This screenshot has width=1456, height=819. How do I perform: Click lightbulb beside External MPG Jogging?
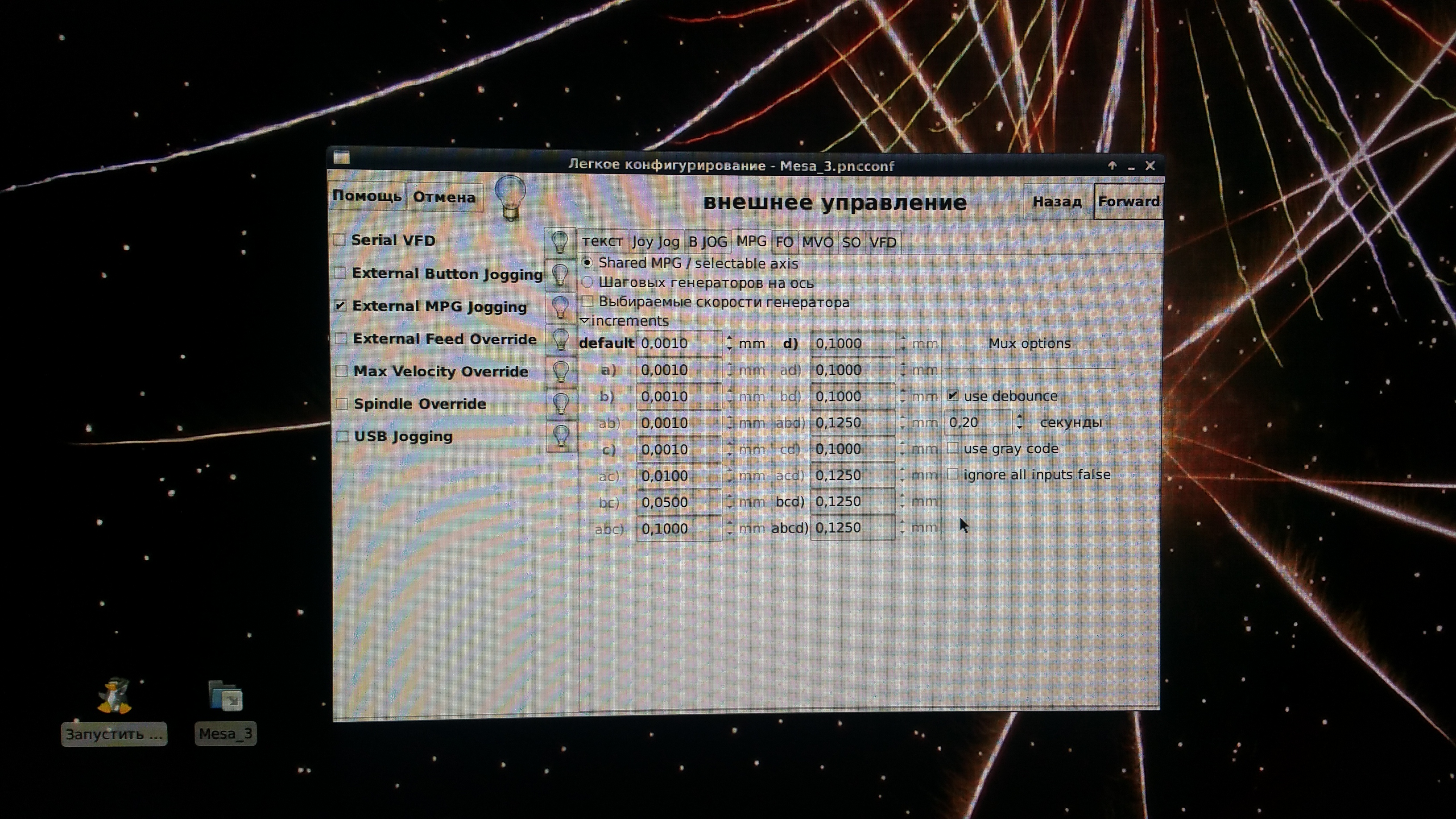point(560,307)
